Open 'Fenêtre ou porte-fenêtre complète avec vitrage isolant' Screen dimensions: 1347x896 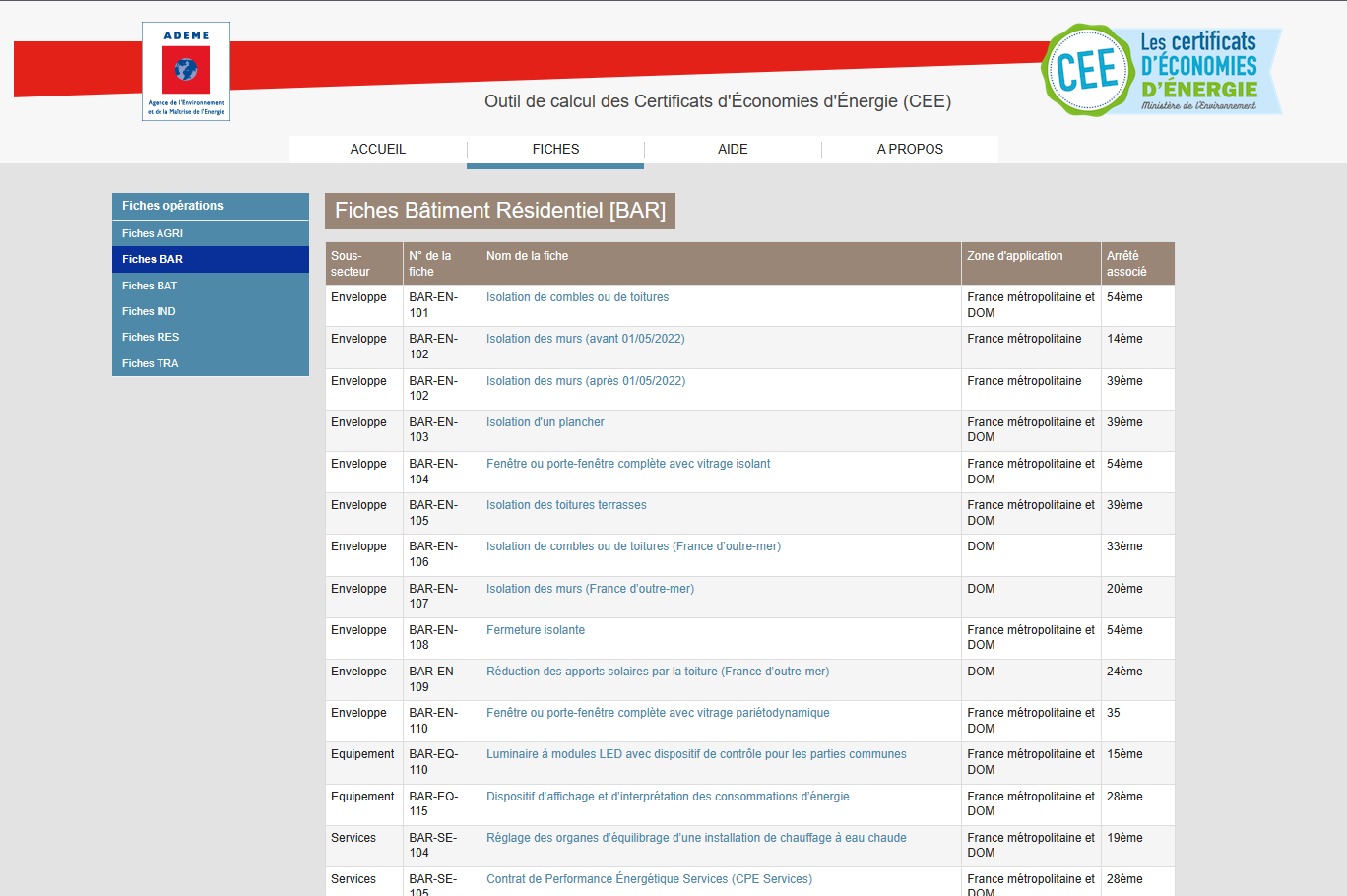tap(628, 464)
